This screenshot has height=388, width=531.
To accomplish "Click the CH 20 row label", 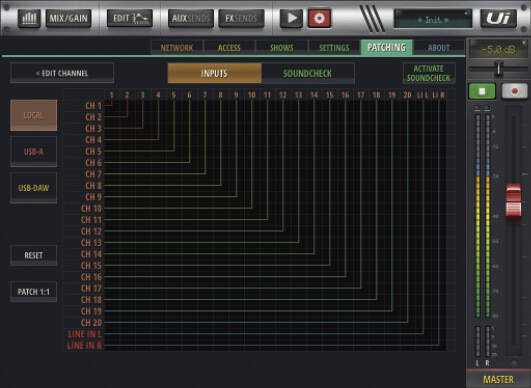I will point(91,323).
